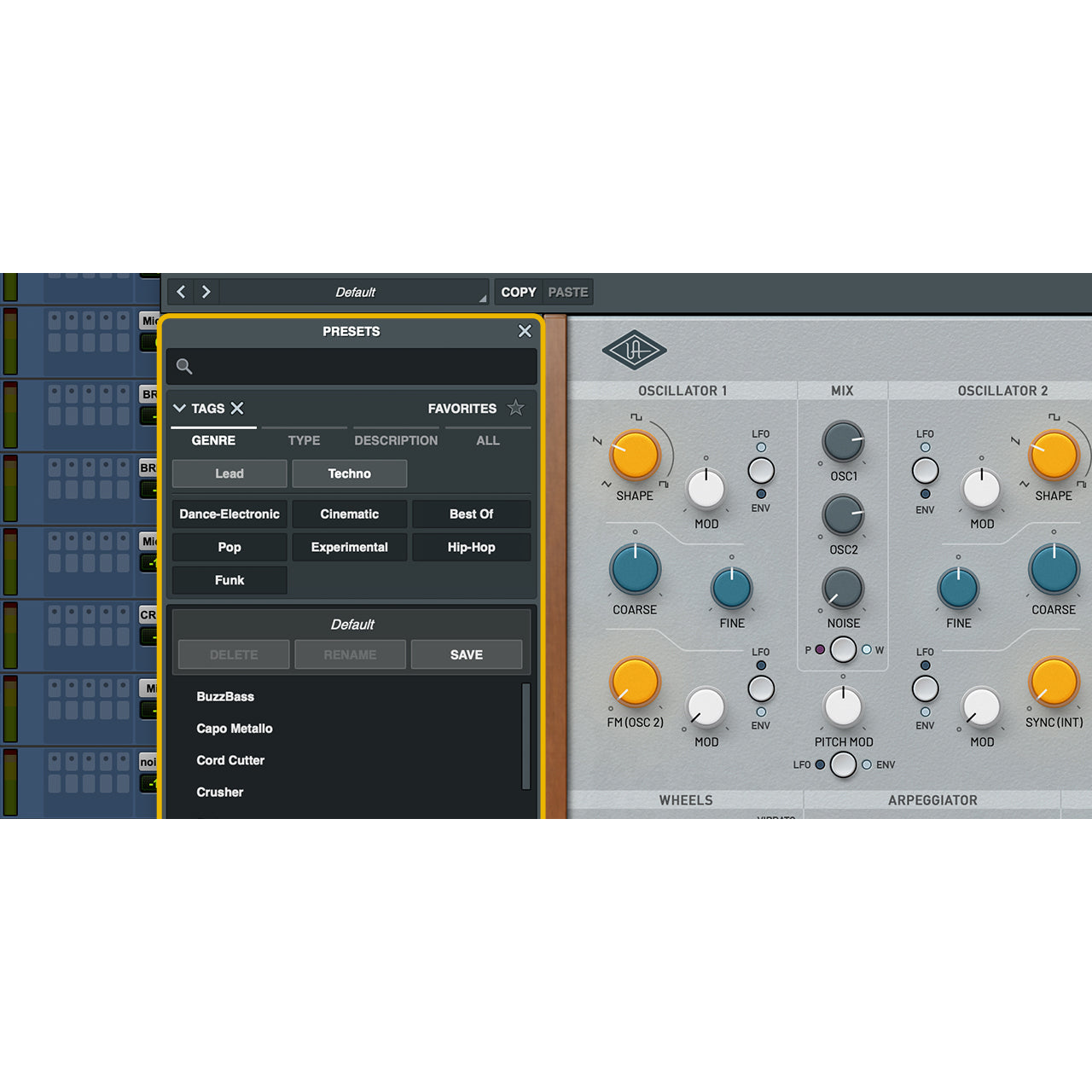The height and width of the screenshot is (1092, 1092).
Task: Go to next preset using right arrow
Action: click(205, 292)
